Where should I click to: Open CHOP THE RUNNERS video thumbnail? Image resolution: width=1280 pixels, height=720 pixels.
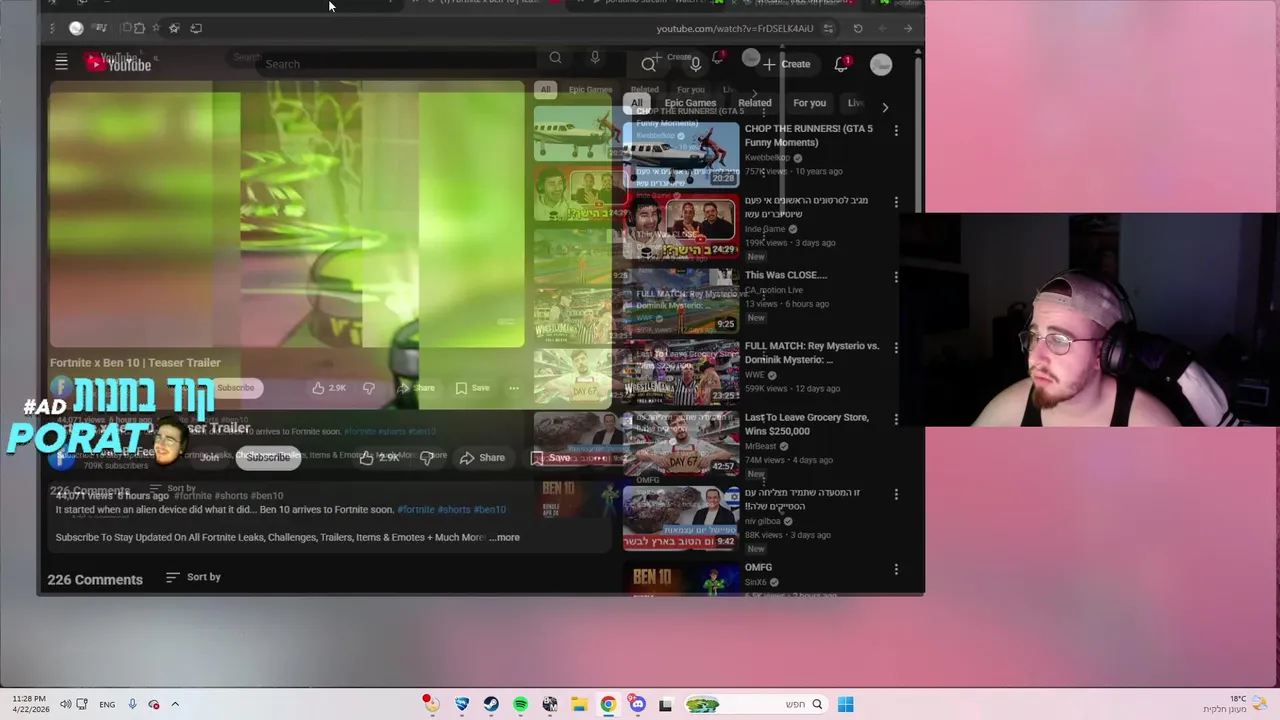tap(681, 155)
